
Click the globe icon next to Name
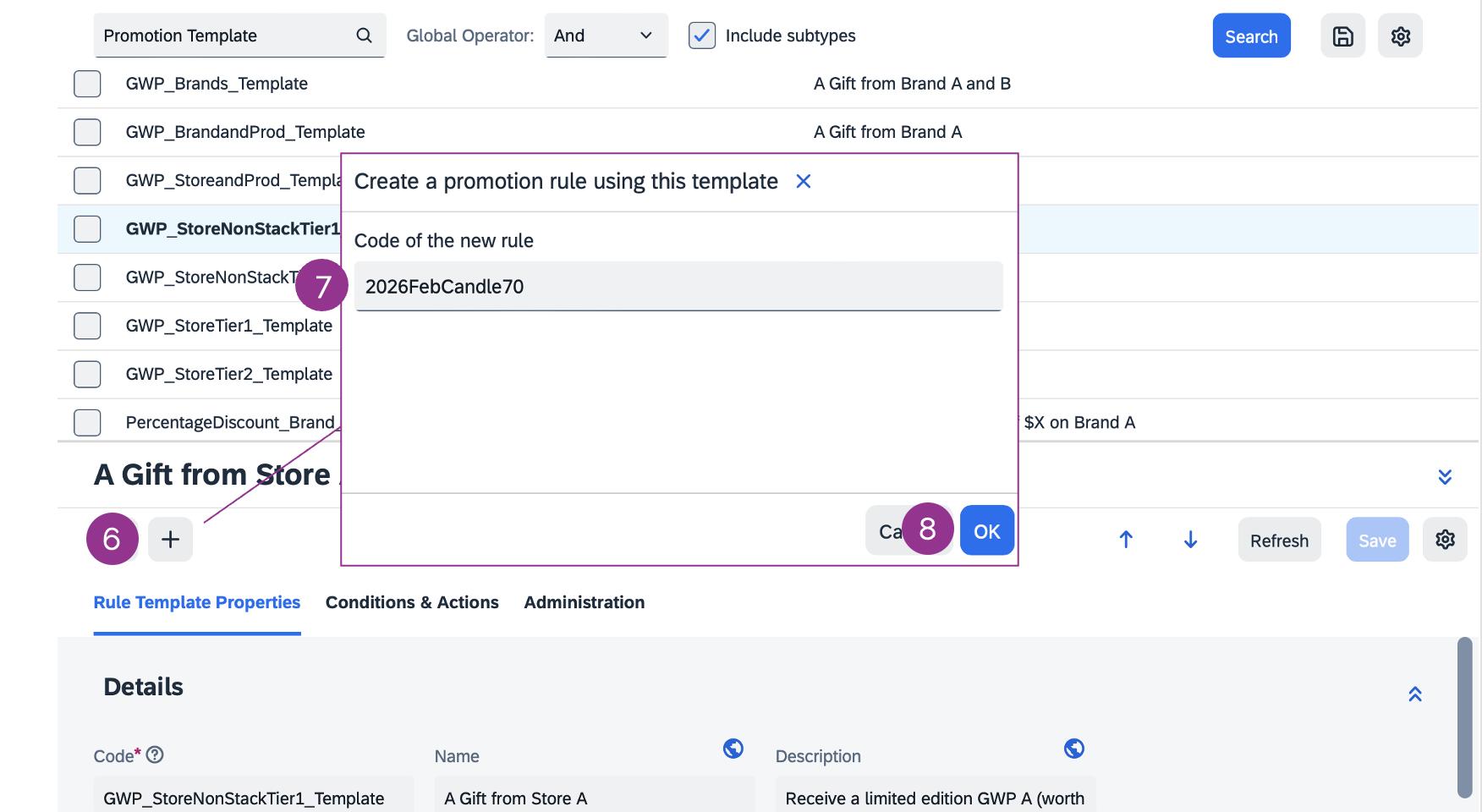733,749
